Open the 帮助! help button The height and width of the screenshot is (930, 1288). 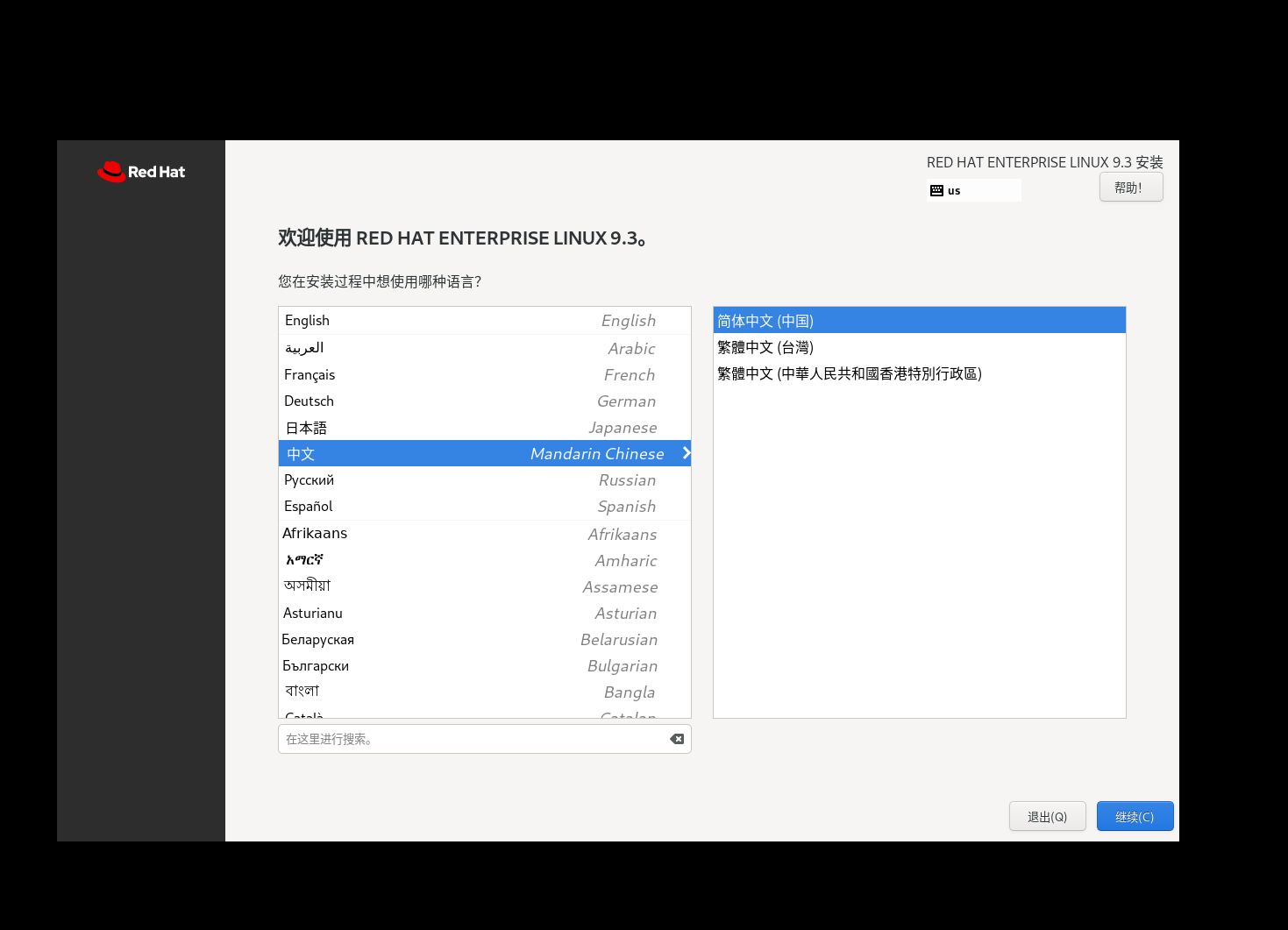pos(1130,186)
